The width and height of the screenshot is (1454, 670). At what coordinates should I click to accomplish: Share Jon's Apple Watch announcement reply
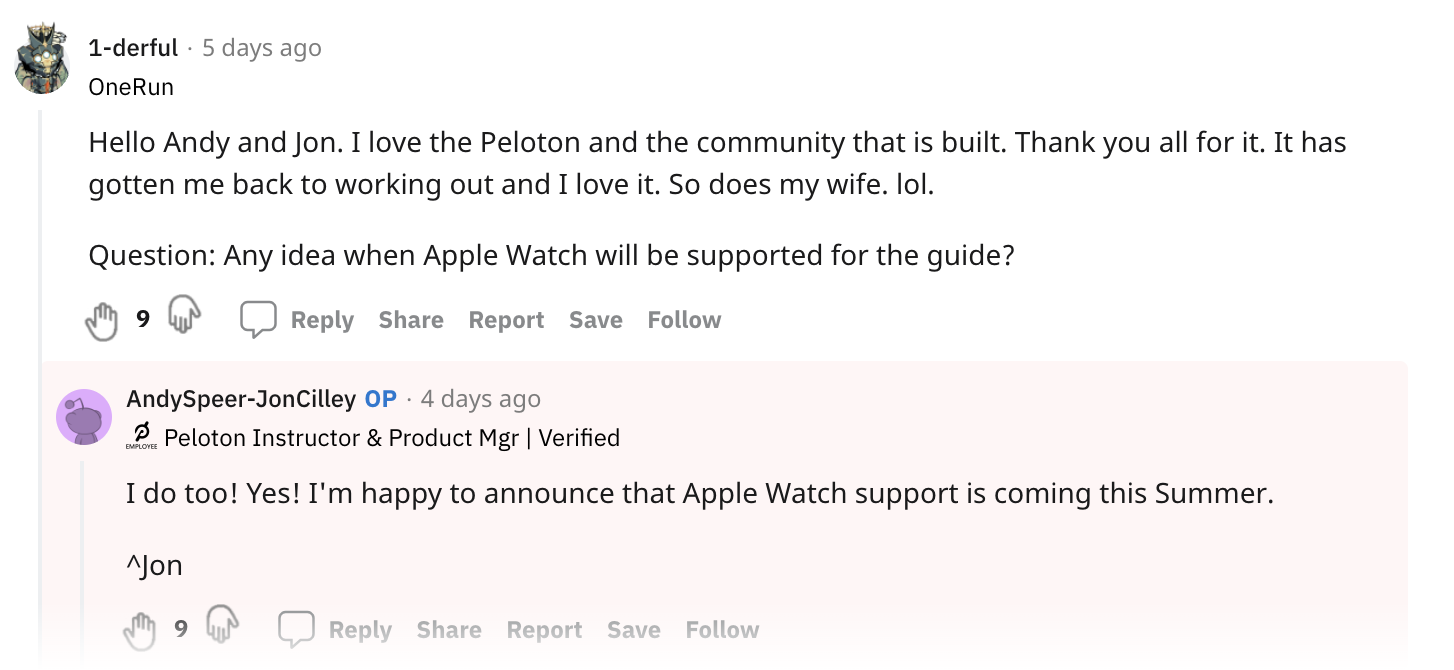click(448, 630)
